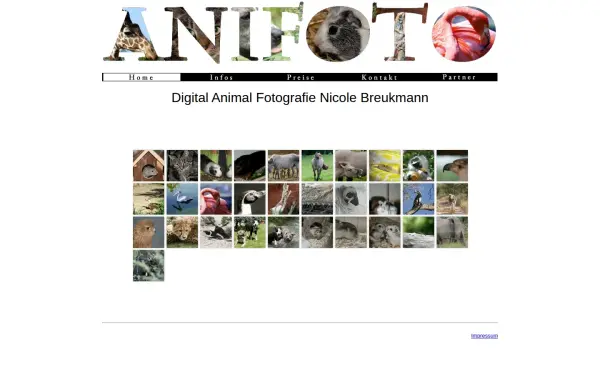
Task: Open the pink flamingo thumbnail
Action: 216,199
